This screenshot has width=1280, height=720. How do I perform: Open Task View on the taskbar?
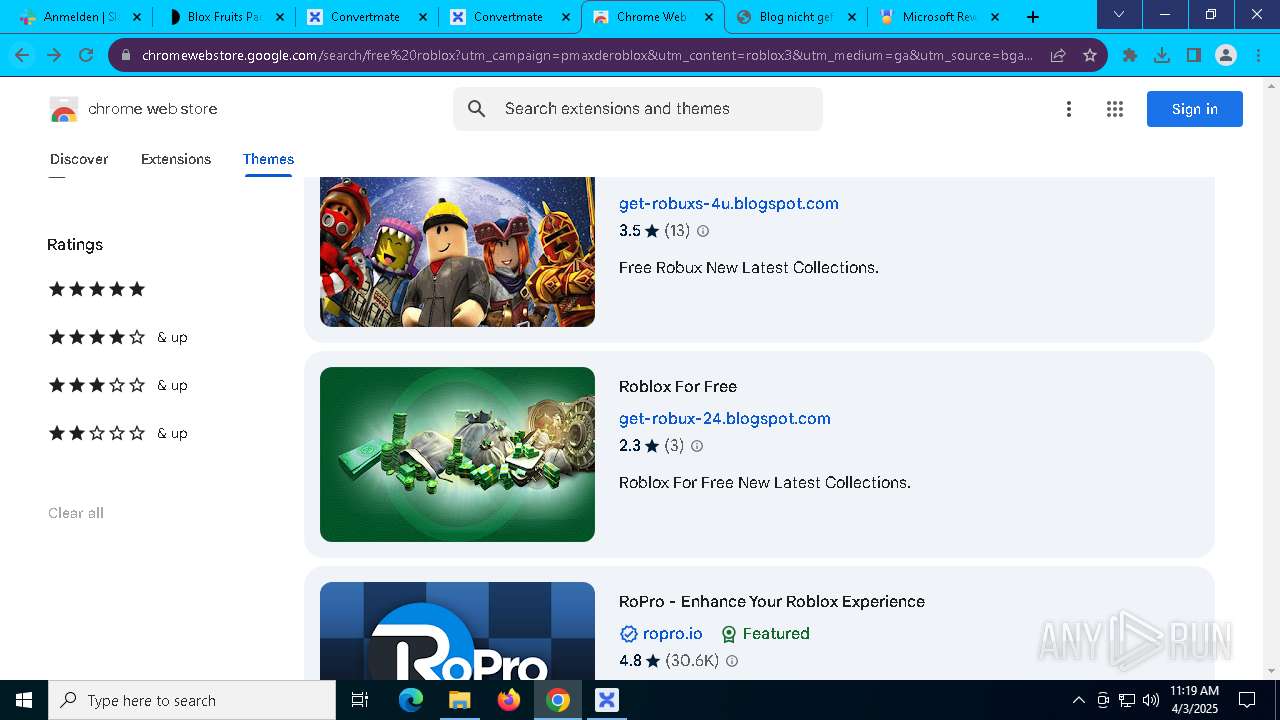360,700
